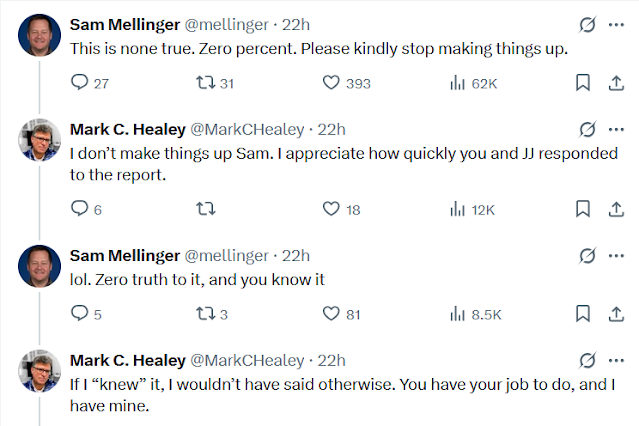Open Grok icon on Sam's first tweet

pyautogui.click(x=588, y=24)
